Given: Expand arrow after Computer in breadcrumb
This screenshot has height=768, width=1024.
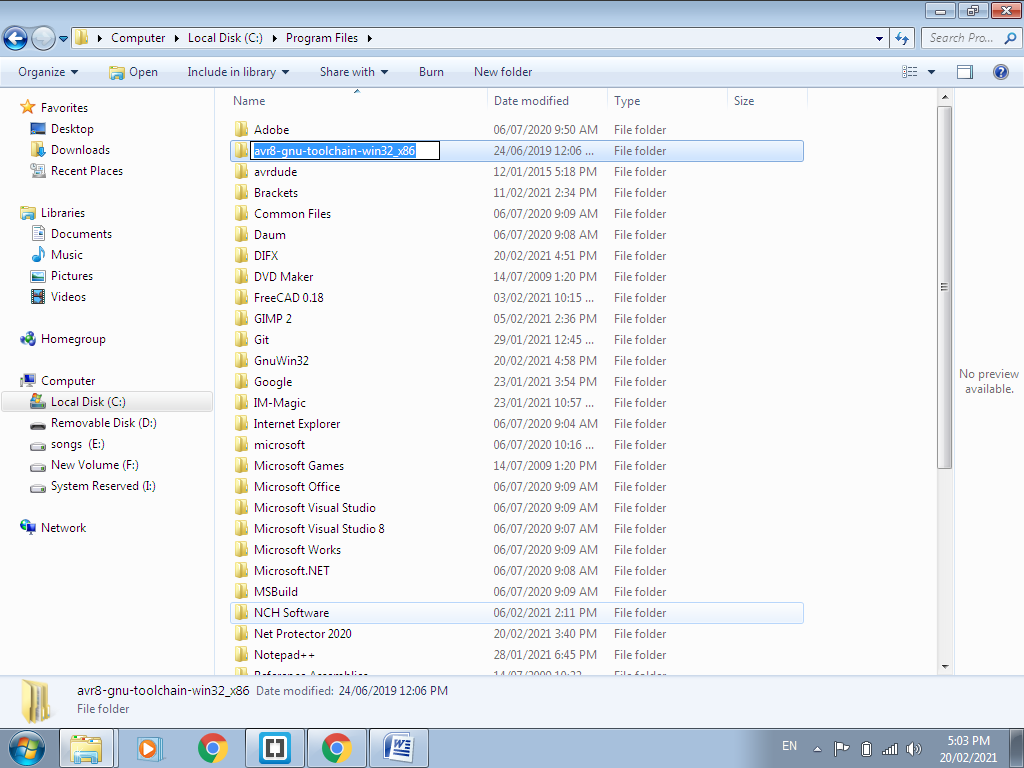Looking at the screenshot, I should tap(176, 38).
